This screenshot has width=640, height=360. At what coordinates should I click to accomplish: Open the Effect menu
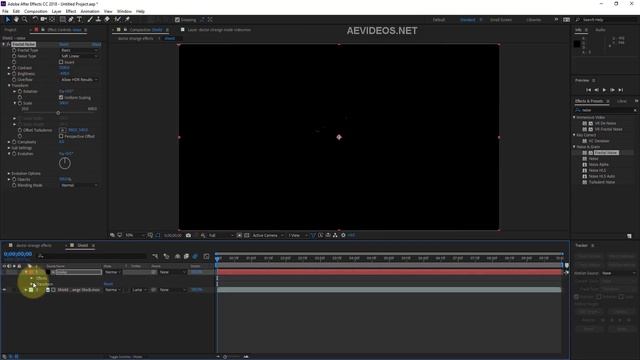point(71,11)
